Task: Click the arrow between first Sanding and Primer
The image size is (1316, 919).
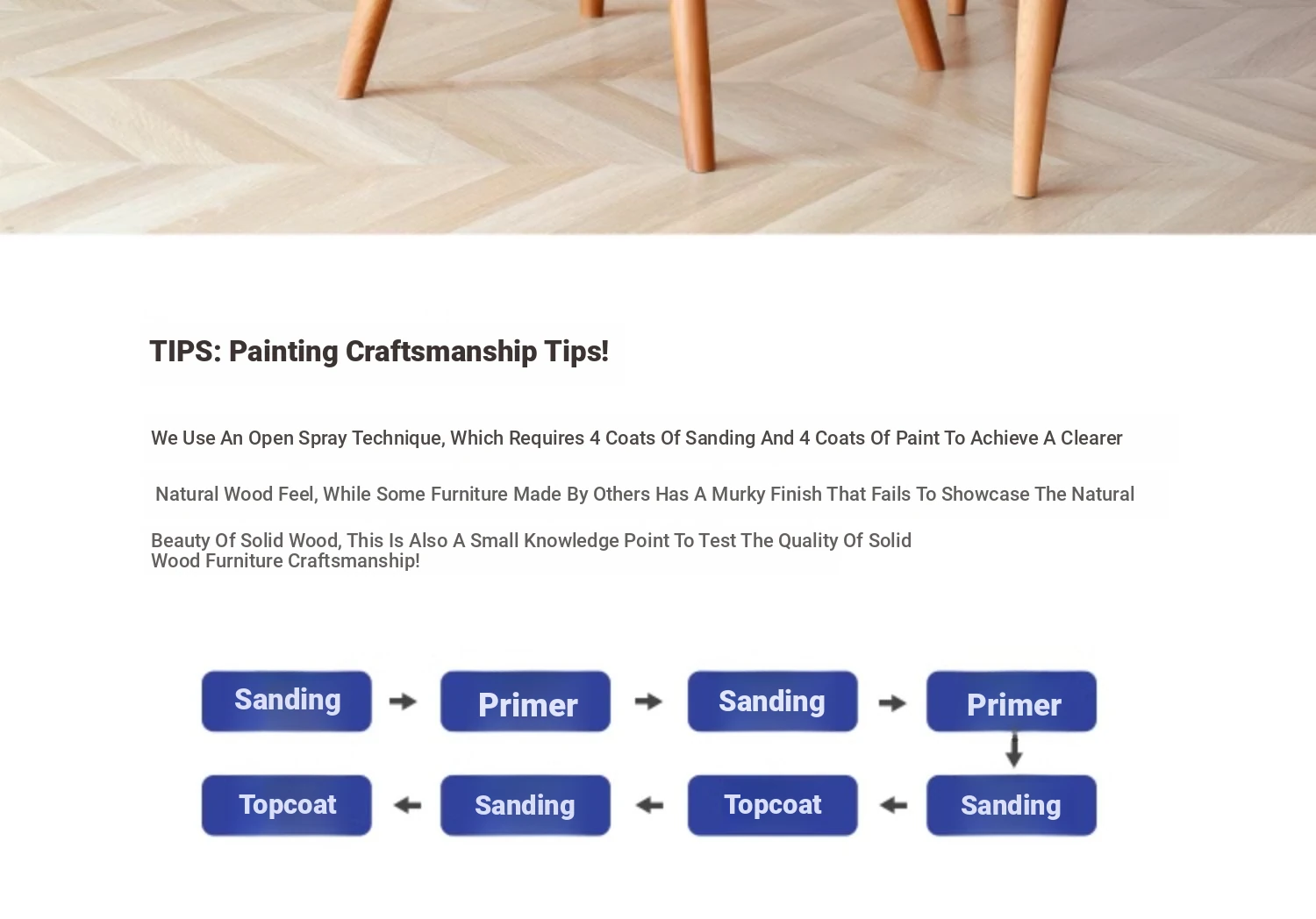Action: tap(403, 702)
